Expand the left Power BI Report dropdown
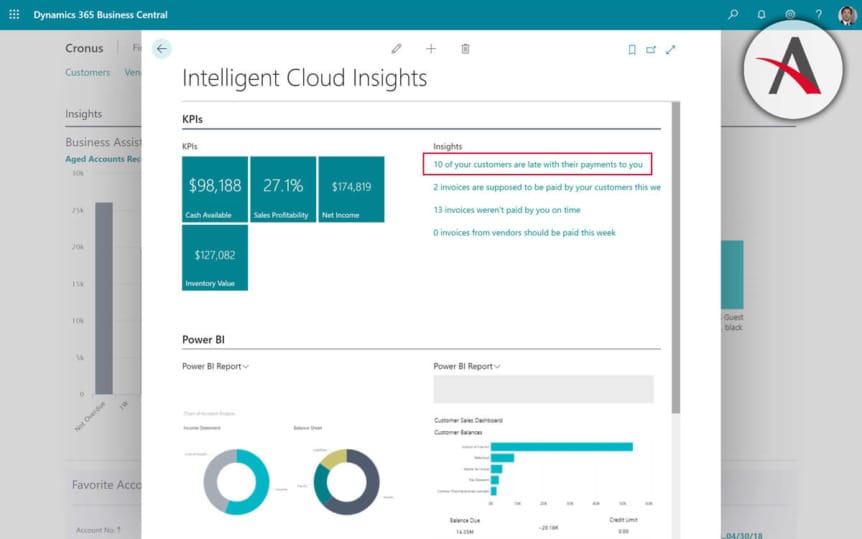This screenshot has height=539, width=862. pos(216,366)
